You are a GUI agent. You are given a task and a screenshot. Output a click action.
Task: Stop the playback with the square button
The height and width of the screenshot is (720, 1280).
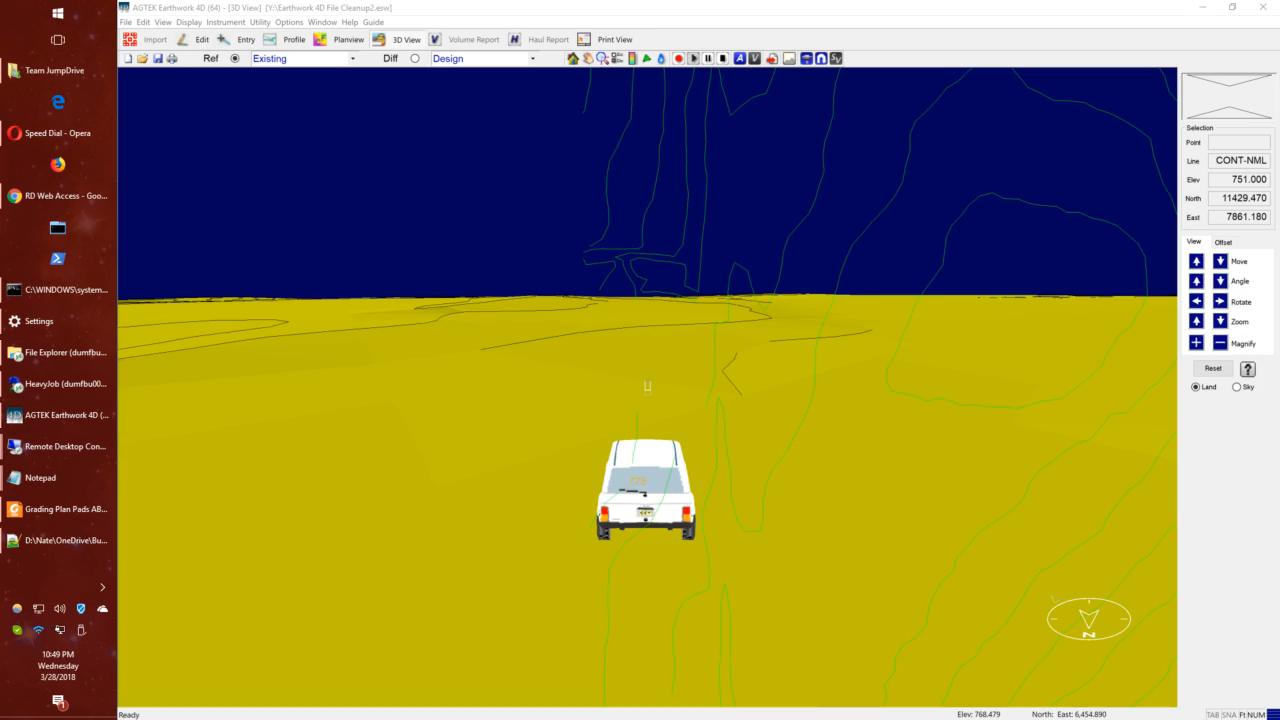click(x=723, y=58)
